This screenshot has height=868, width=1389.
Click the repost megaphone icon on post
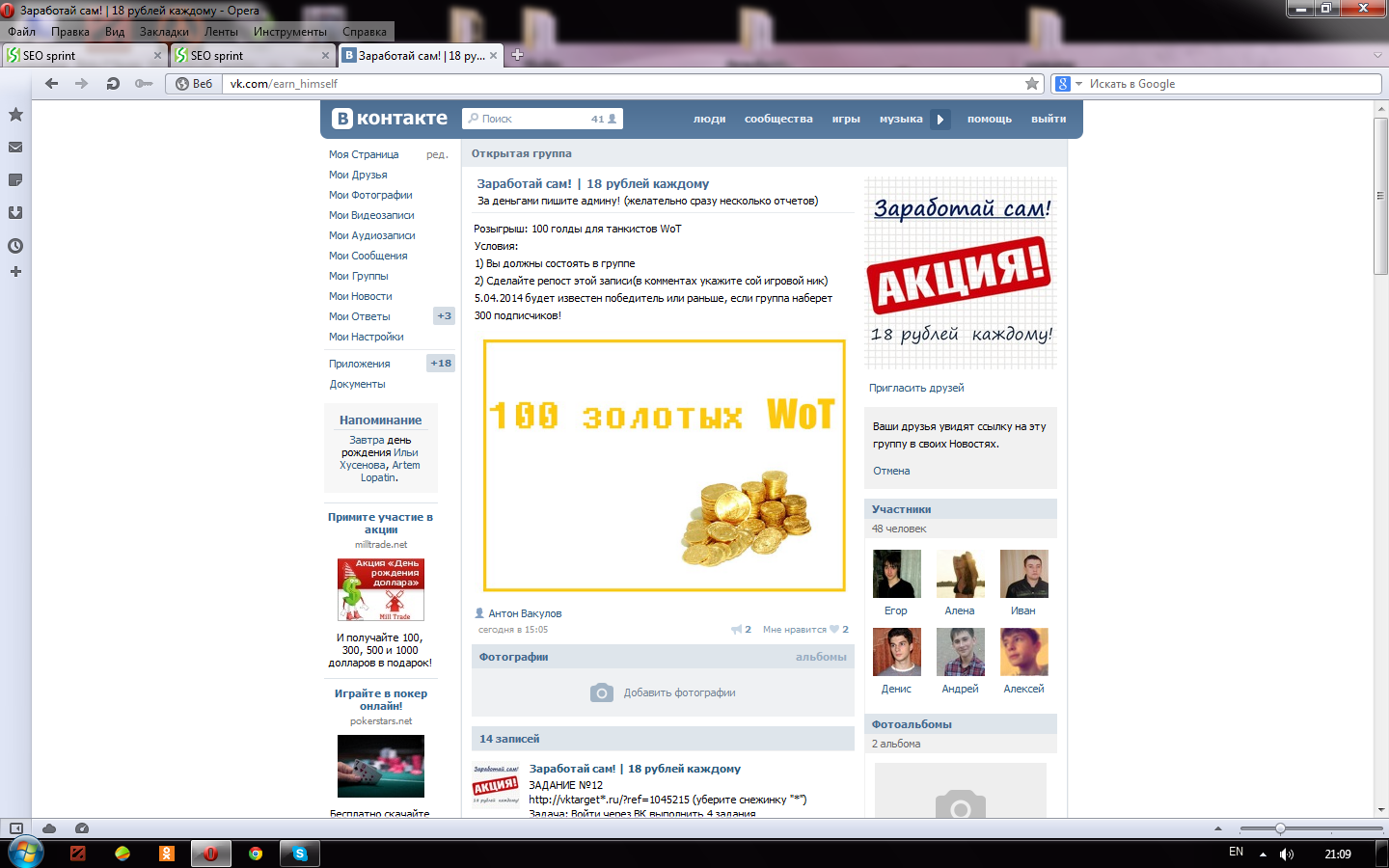(x=737, y=630)
